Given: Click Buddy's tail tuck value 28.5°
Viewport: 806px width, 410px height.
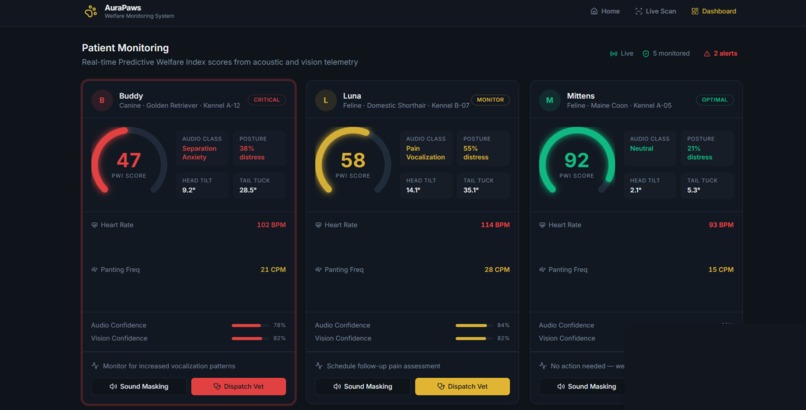Looking at the screenshot, I should pos(248,190).
